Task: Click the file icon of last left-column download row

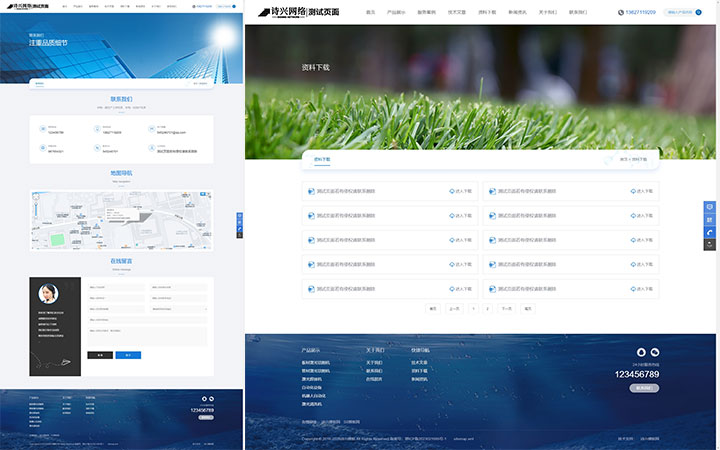Action: (x=311, y=289)
